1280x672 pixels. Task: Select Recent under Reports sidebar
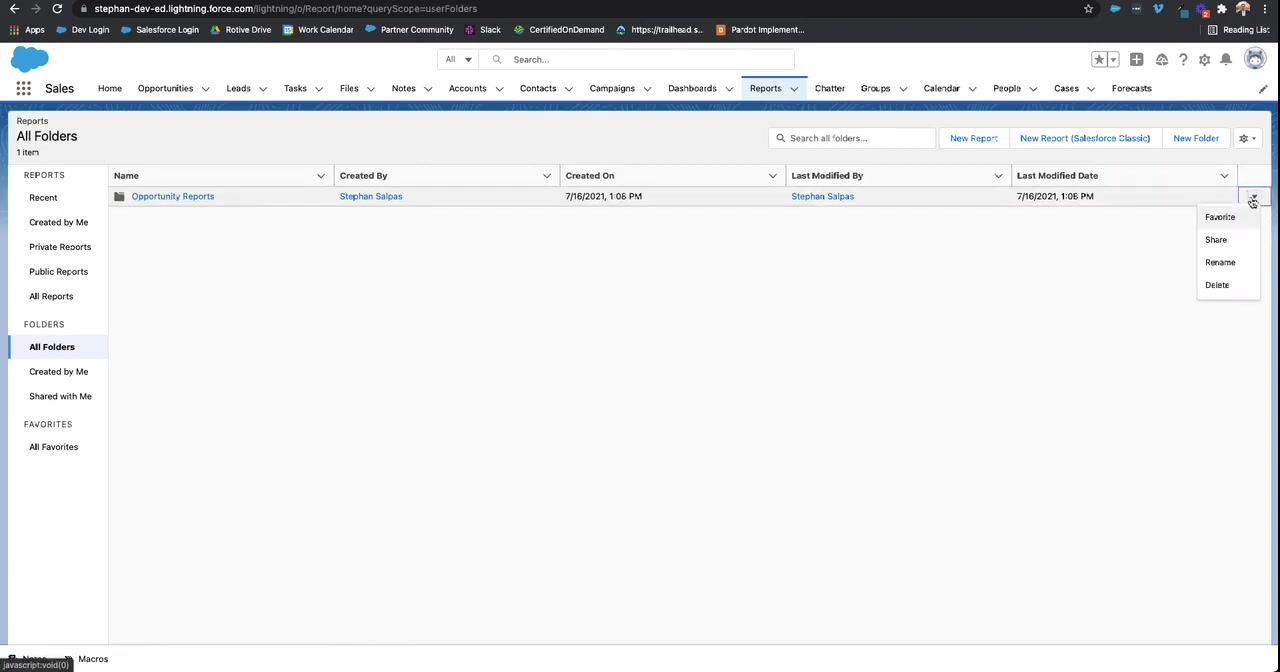(43, 198)
